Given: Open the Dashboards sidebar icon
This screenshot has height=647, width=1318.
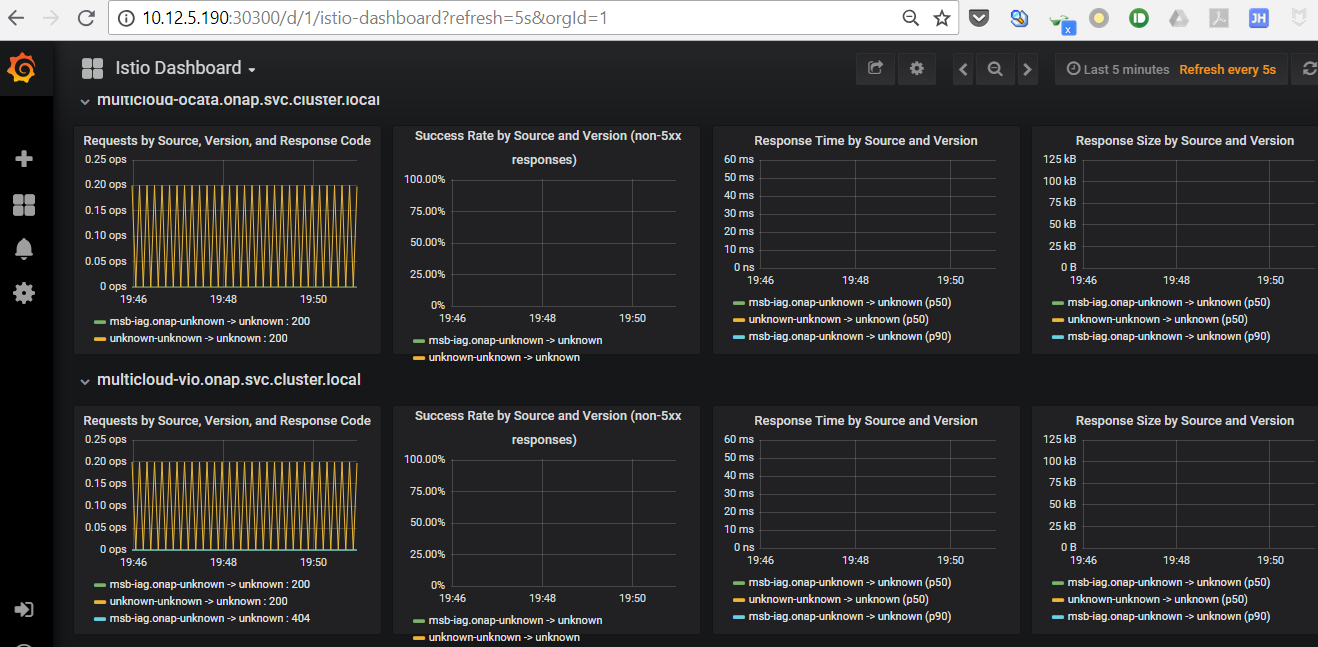Looking at the screenshot, I should click(24, 203).
